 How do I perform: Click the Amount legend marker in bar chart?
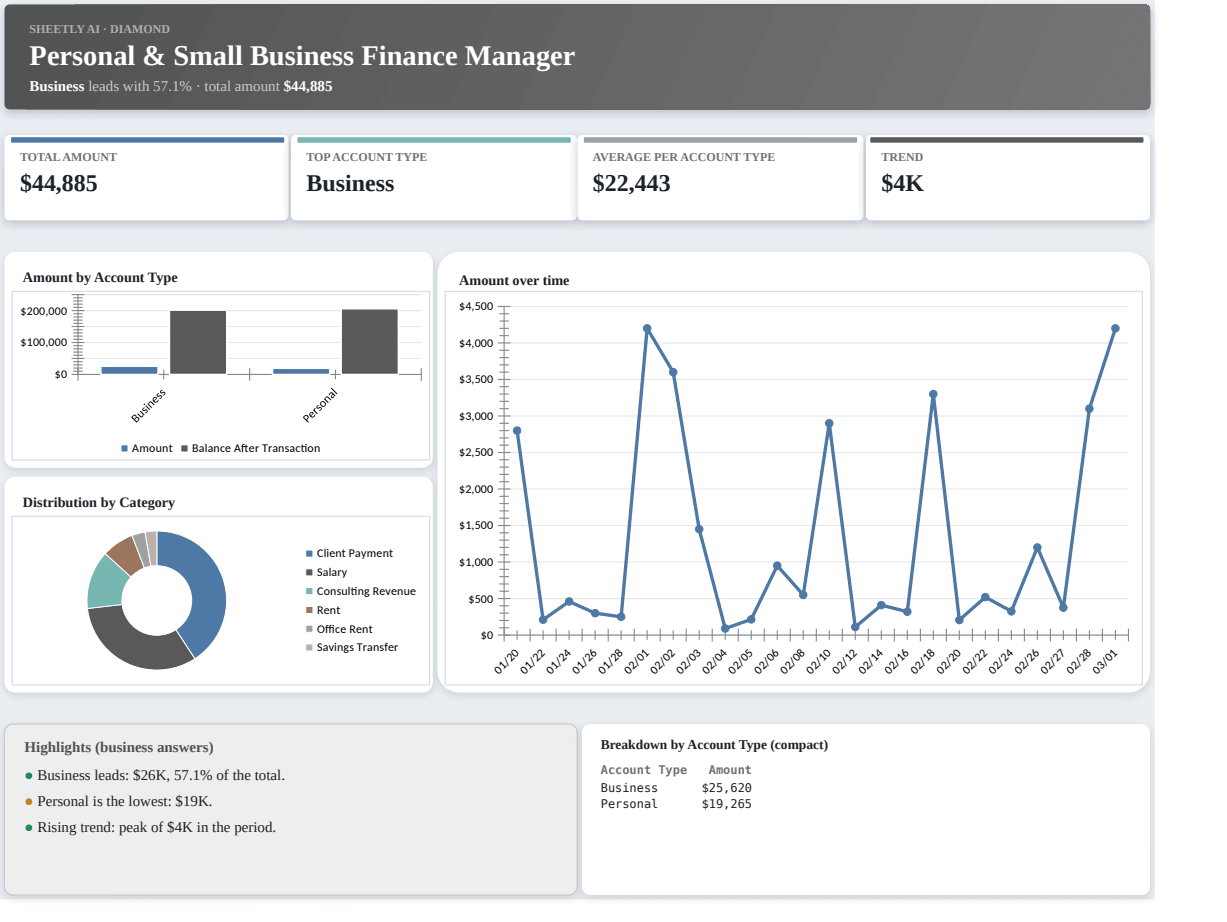coord(125,448)
